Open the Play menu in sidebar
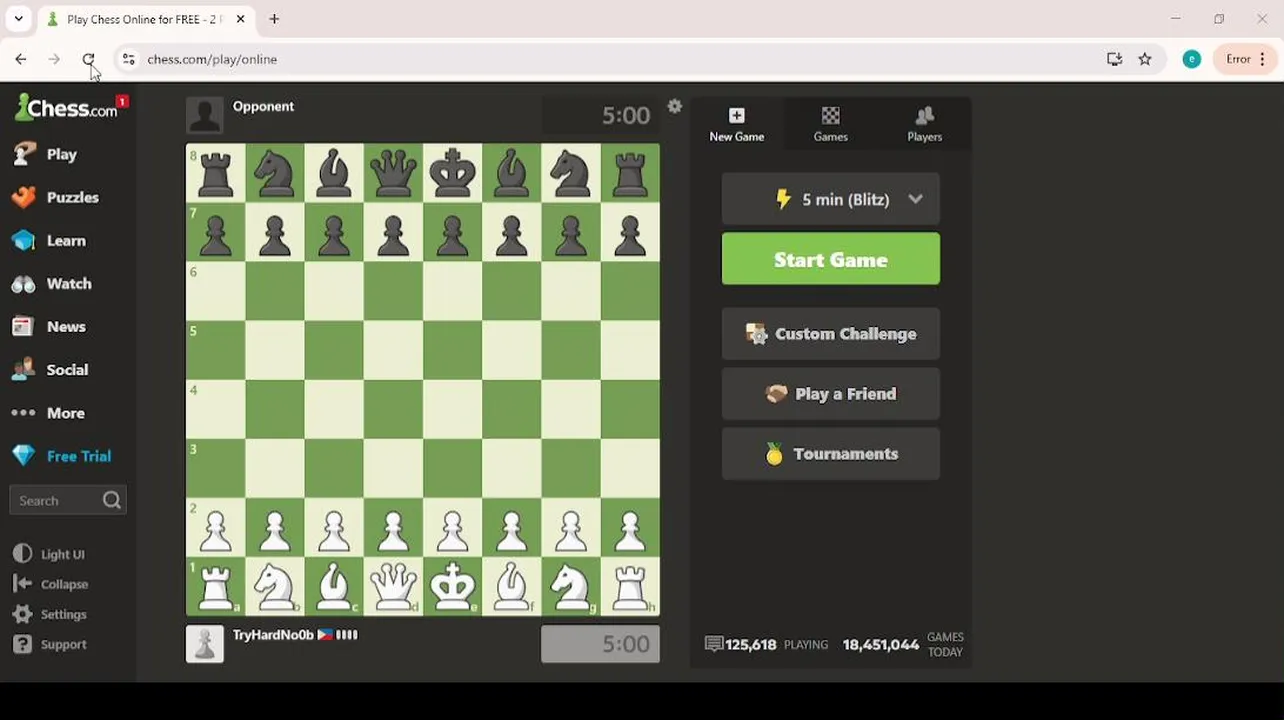Viewport: 1284px width, 720px height. [x=45, y=154]
